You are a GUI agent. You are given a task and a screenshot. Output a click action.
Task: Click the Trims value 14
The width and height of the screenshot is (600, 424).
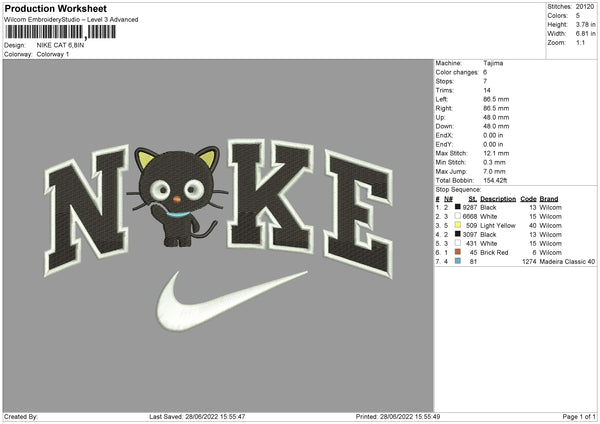click(x=487, y=90)
